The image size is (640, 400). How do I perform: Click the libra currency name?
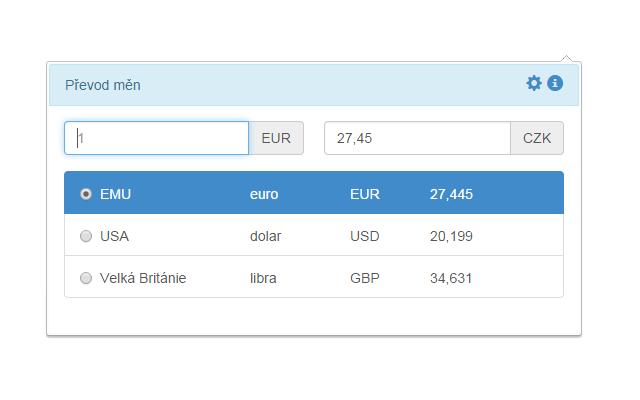[264, 278]
